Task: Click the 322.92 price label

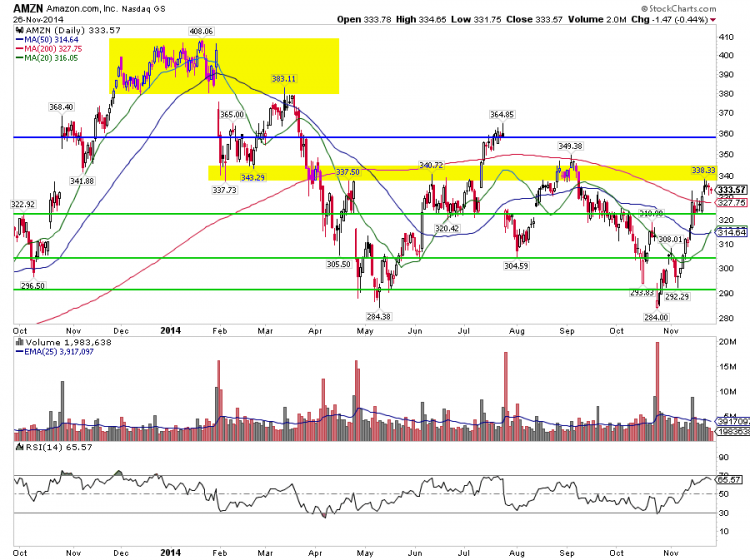Action: (x=23, y=205)
